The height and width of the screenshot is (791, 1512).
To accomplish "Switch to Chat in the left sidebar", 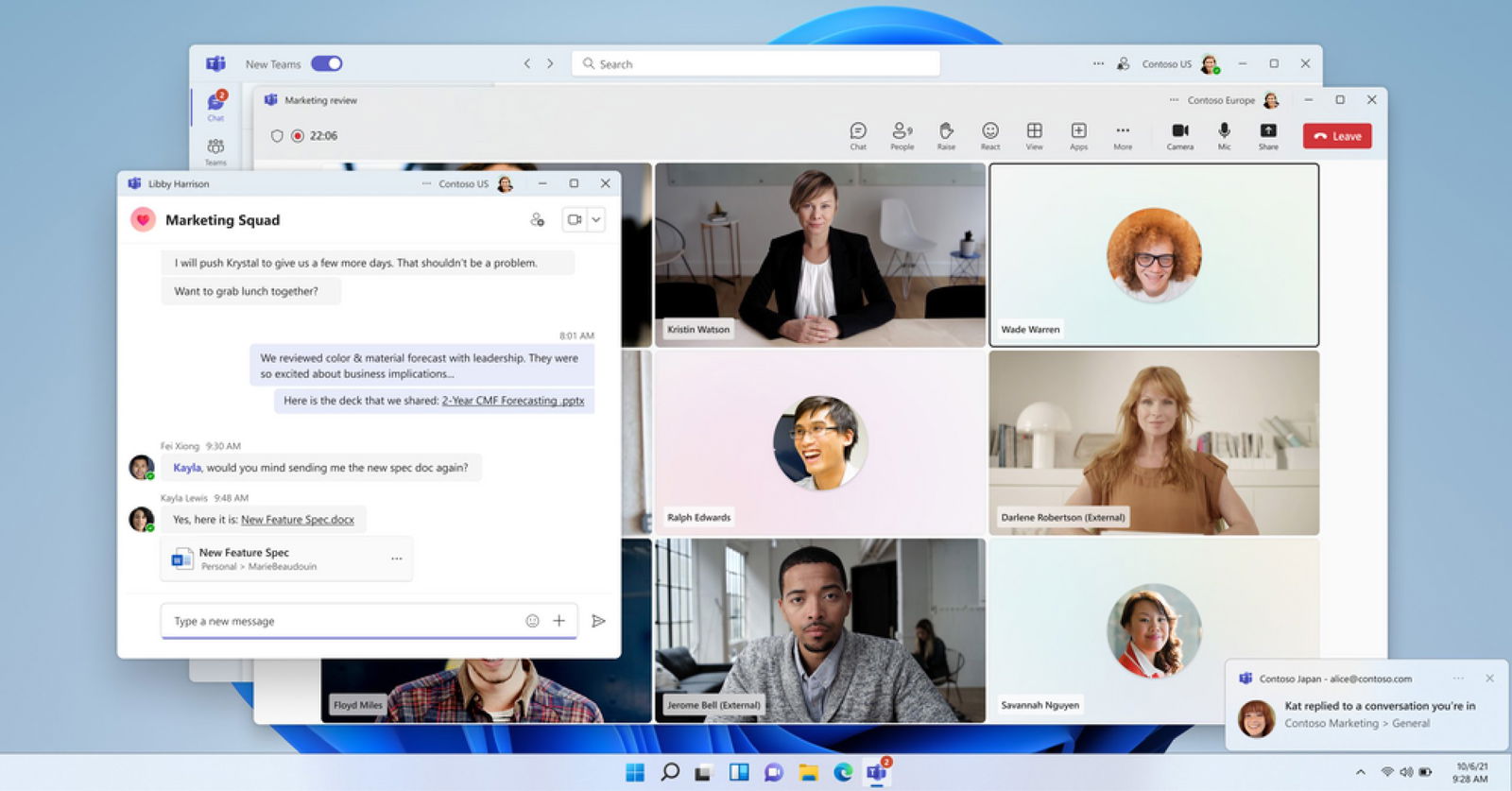I will tap(216, 106).
